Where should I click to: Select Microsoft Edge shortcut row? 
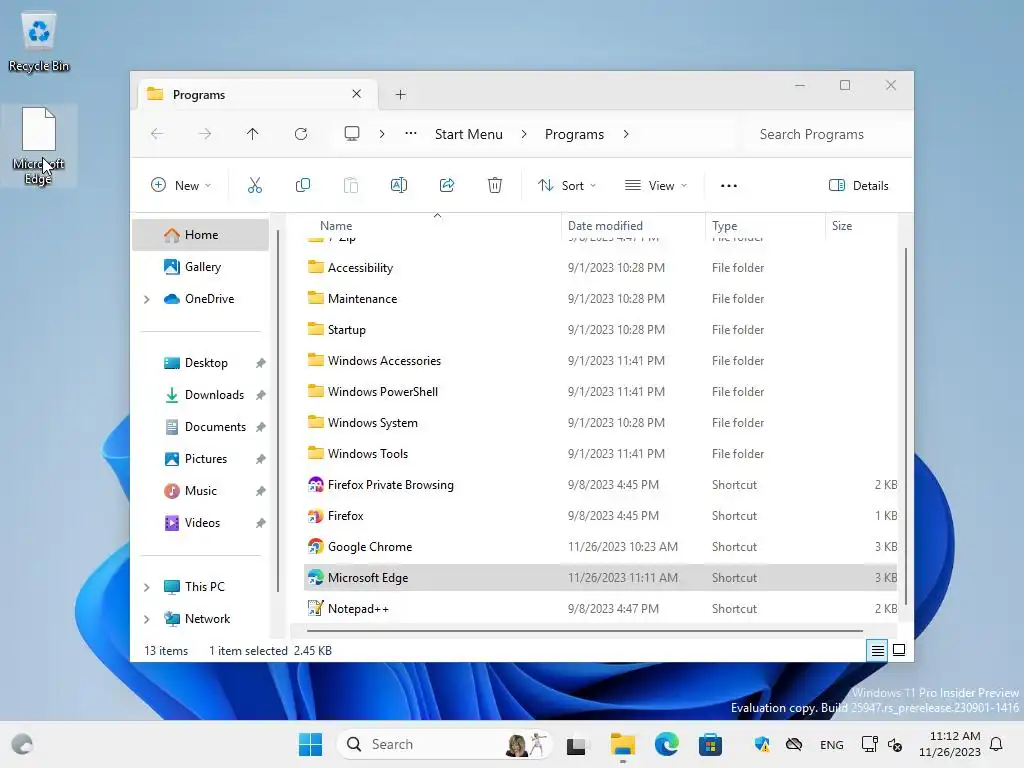600,578
